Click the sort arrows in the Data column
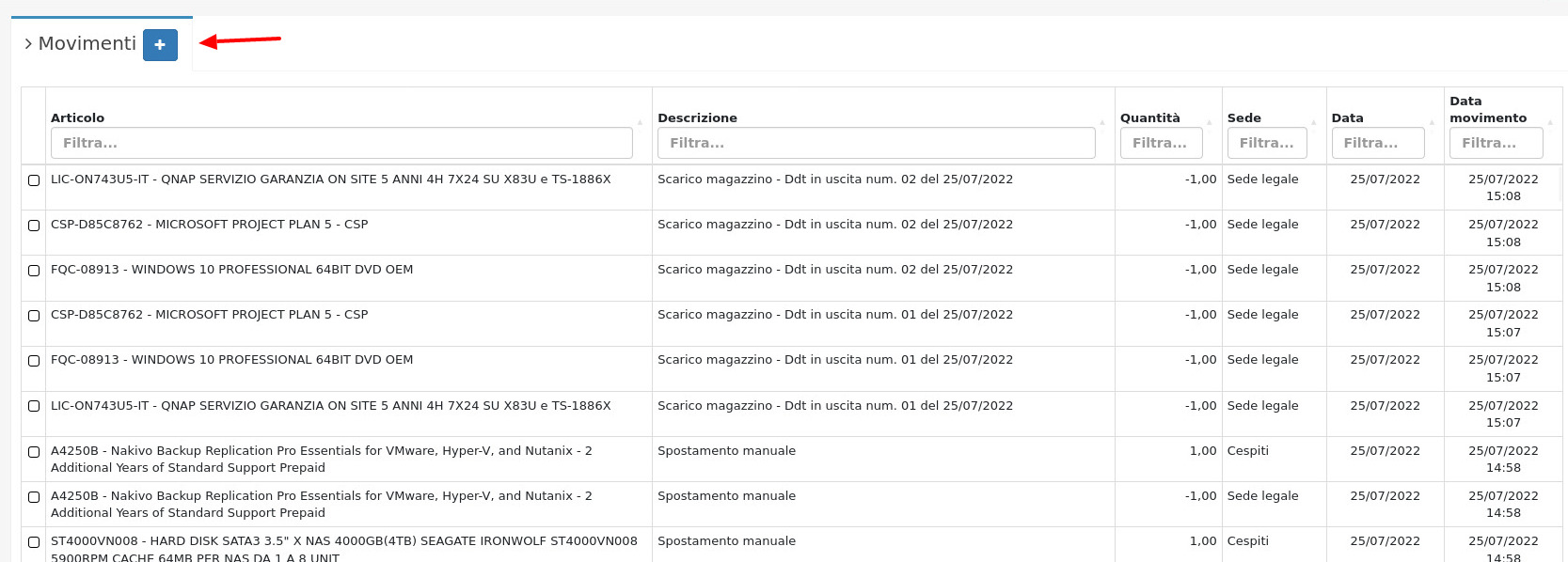 pyautogui.click(x=1432, y=122)
